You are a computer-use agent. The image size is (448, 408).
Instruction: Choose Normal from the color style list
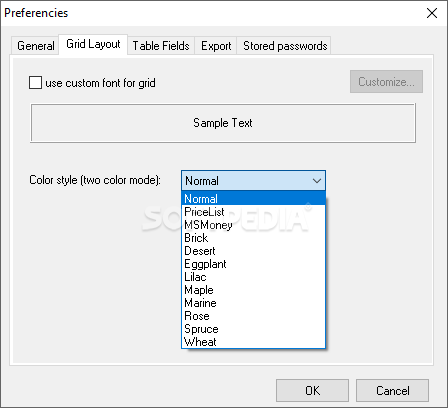[253, 199]
